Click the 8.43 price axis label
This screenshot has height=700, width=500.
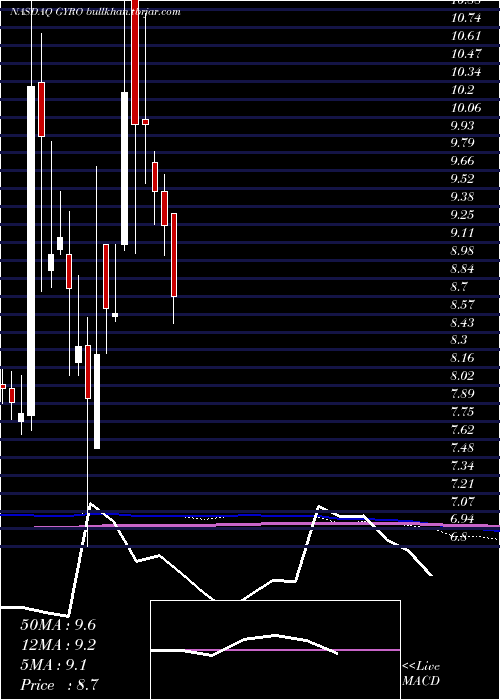click(462, 322)
